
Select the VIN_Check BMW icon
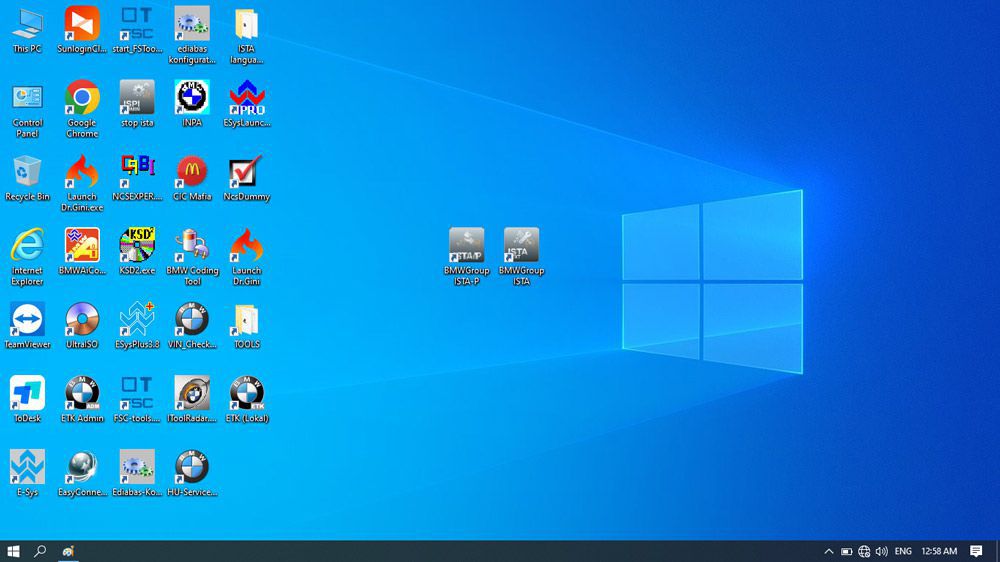click(x=192, y=326)
